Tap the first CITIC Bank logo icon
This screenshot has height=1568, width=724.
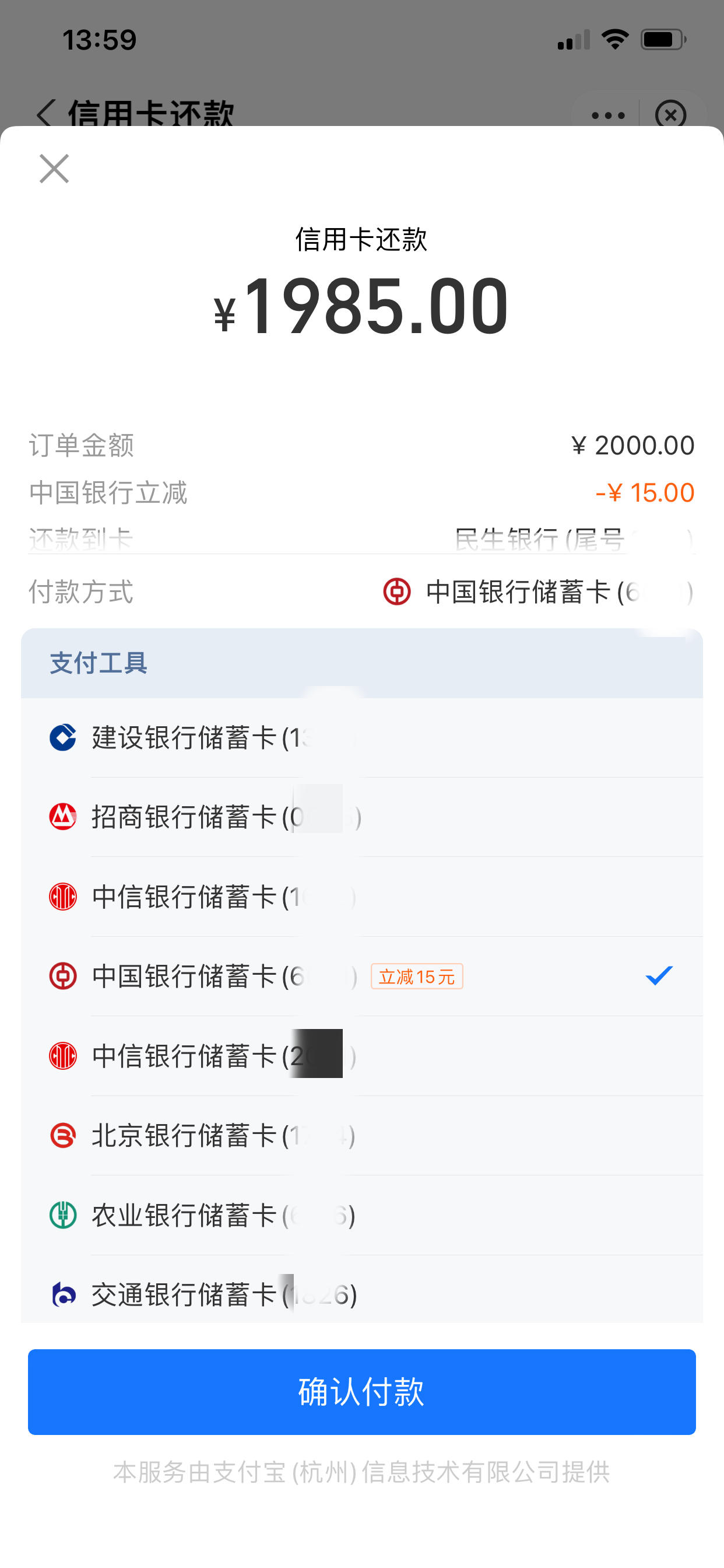click(x=63, y=897)
